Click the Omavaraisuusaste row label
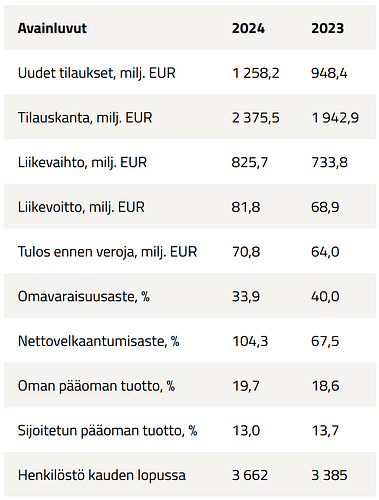The width and height of the screenshot is (379, 500). pyautogui.click(x=84, y=296)
